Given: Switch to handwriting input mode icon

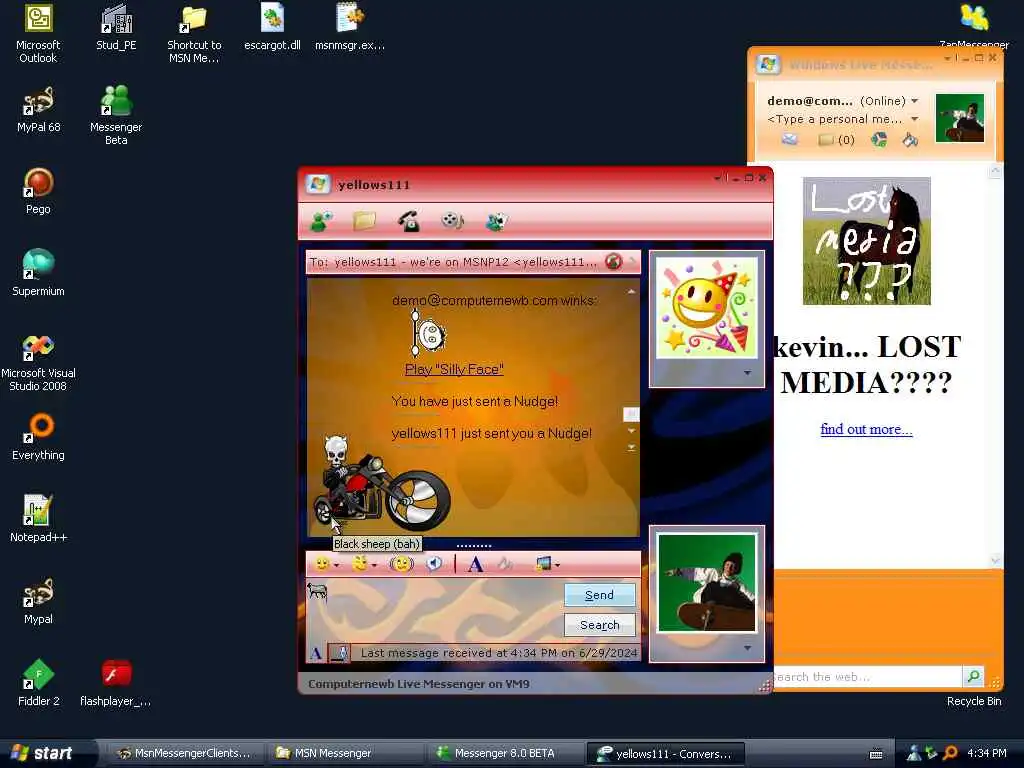Looking at the screenshot, I should (339, 653).
